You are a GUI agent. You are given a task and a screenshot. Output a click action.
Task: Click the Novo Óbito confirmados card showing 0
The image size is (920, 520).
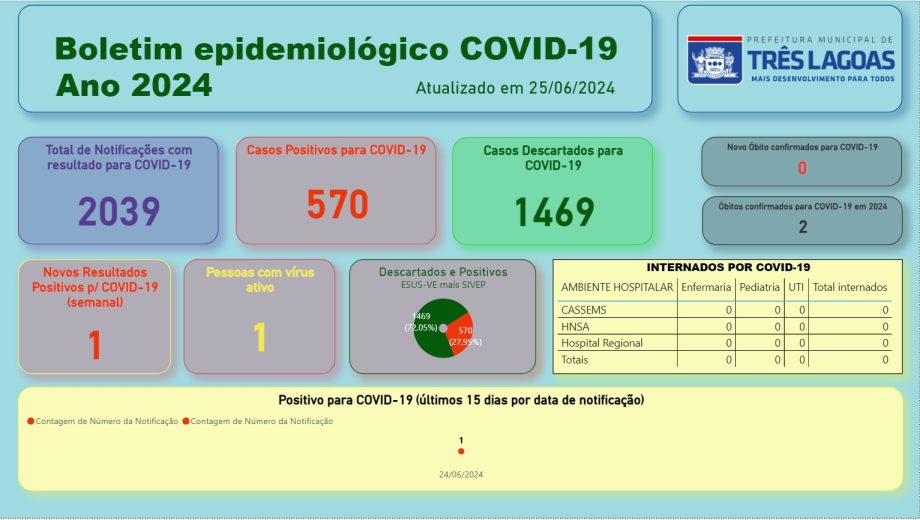tap(802, 161)
